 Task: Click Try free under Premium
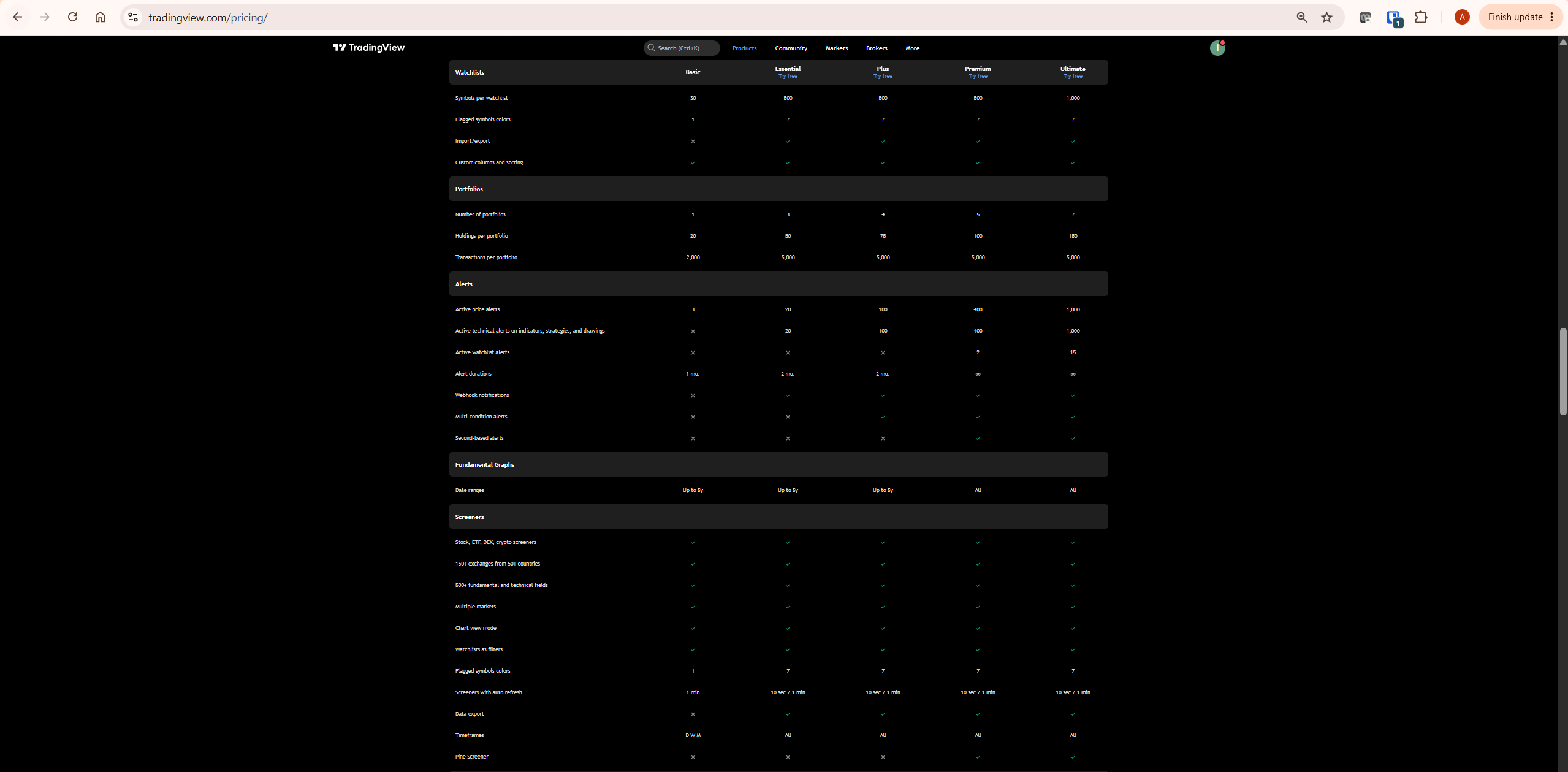pyautogui.click(x=978, y=77)
